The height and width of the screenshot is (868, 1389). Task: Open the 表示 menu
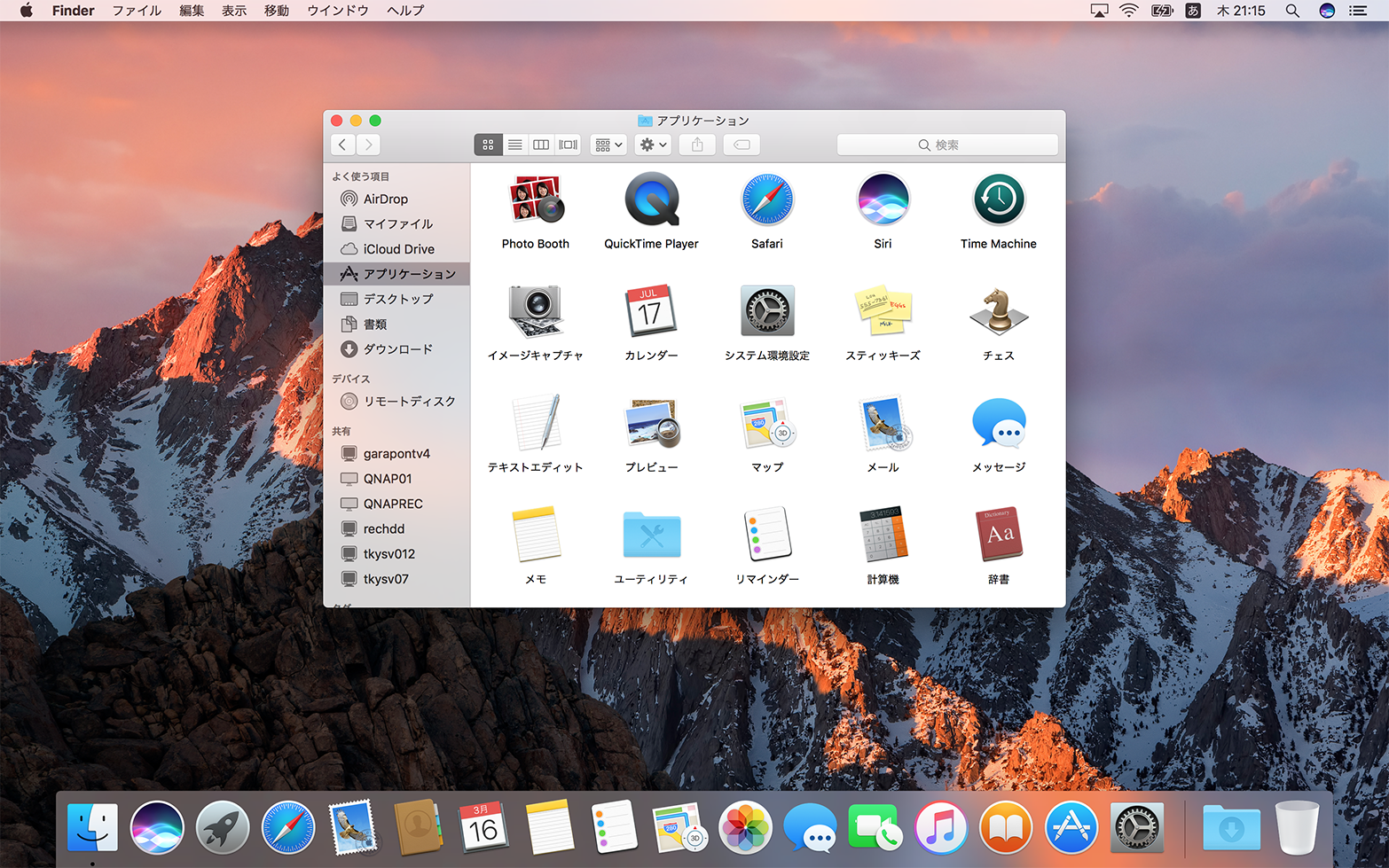pos(234,11)
